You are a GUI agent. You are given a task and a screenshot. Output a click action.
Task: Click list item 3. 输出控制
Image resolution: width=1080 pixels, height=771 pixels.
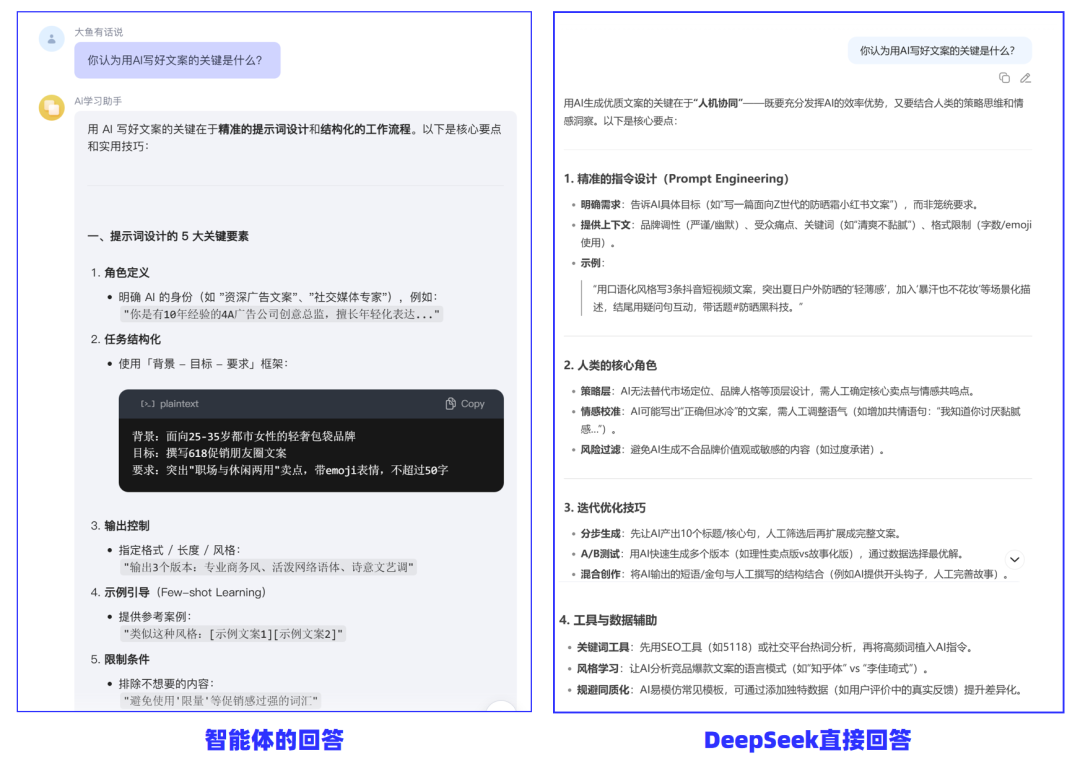tap(120, 526)
